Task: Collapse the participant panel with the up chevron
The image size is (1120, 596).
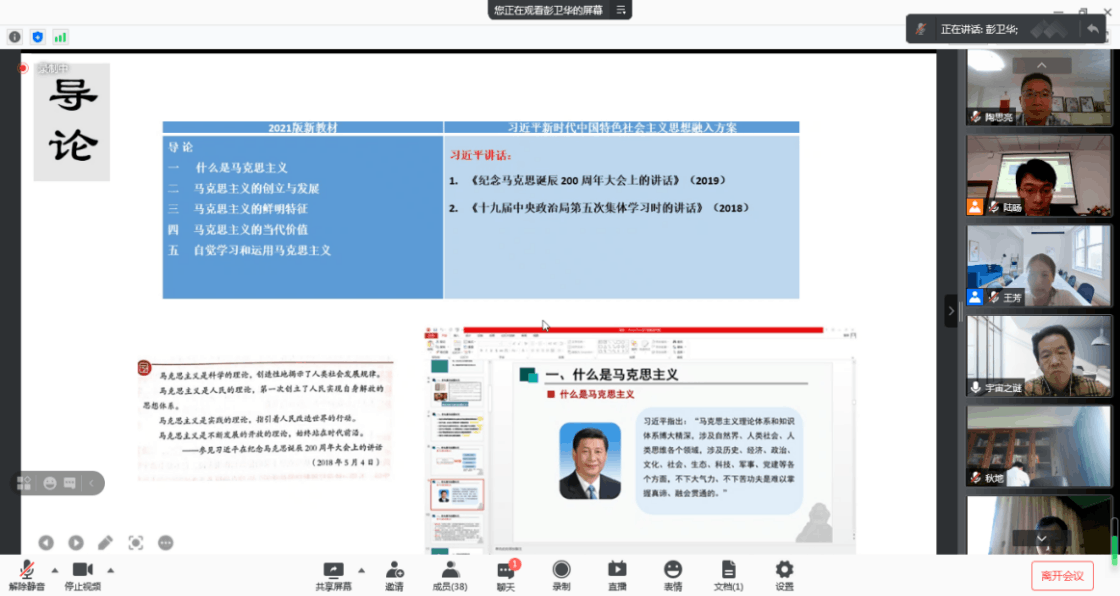Action: click(1041, 63)
